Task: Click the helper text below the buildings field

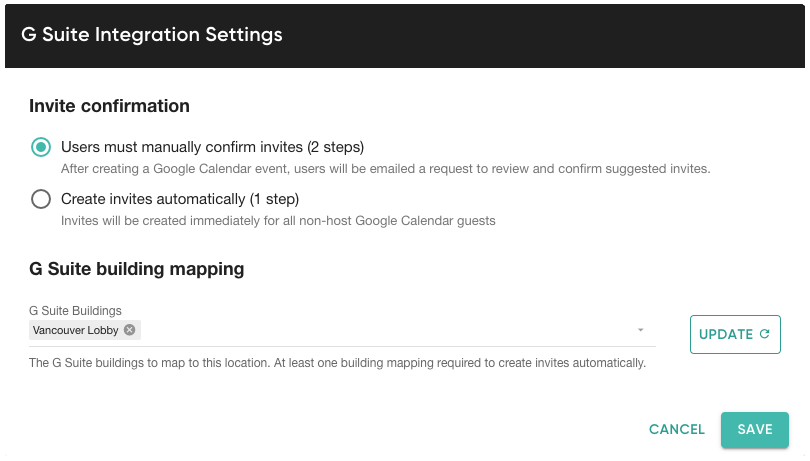Action: coord(337,363)
